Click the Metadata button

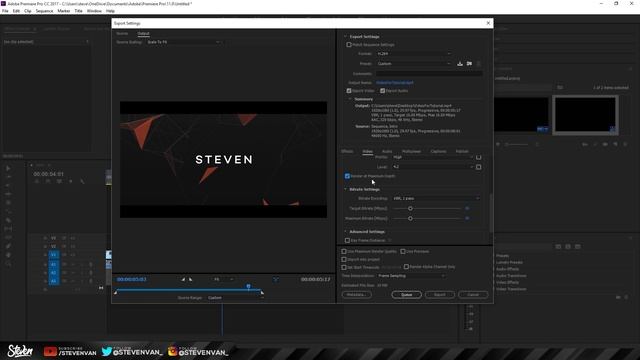(x=356, y=295)
